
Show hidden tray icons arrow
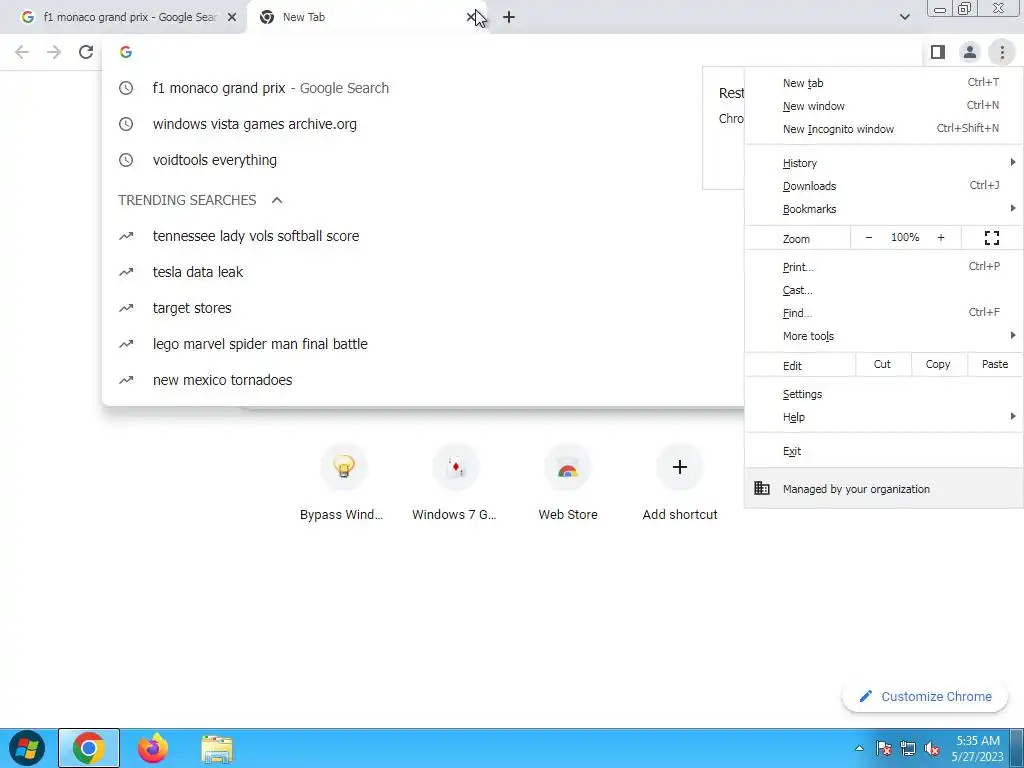point(859,748)
